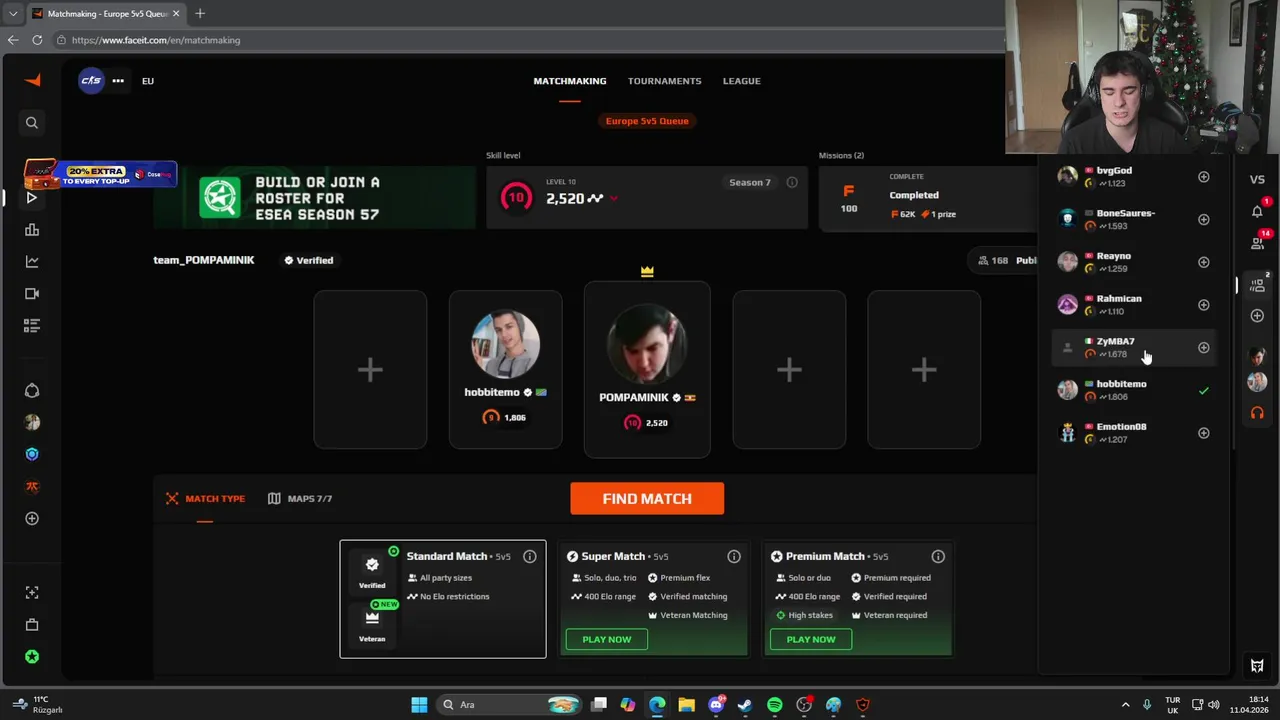Click the browser address bar
Viewport: 1280px width, 720px height.
pos(530,40)
